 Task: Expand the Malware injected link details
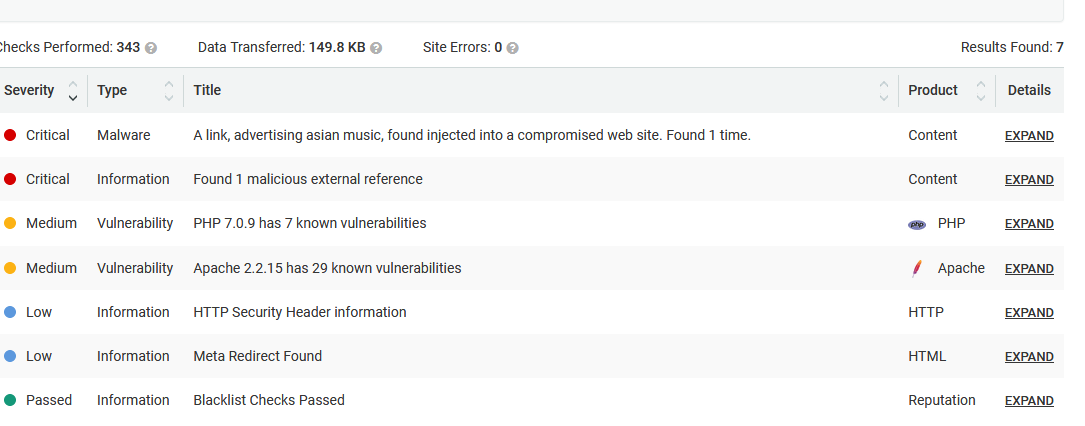point(1029,136)
